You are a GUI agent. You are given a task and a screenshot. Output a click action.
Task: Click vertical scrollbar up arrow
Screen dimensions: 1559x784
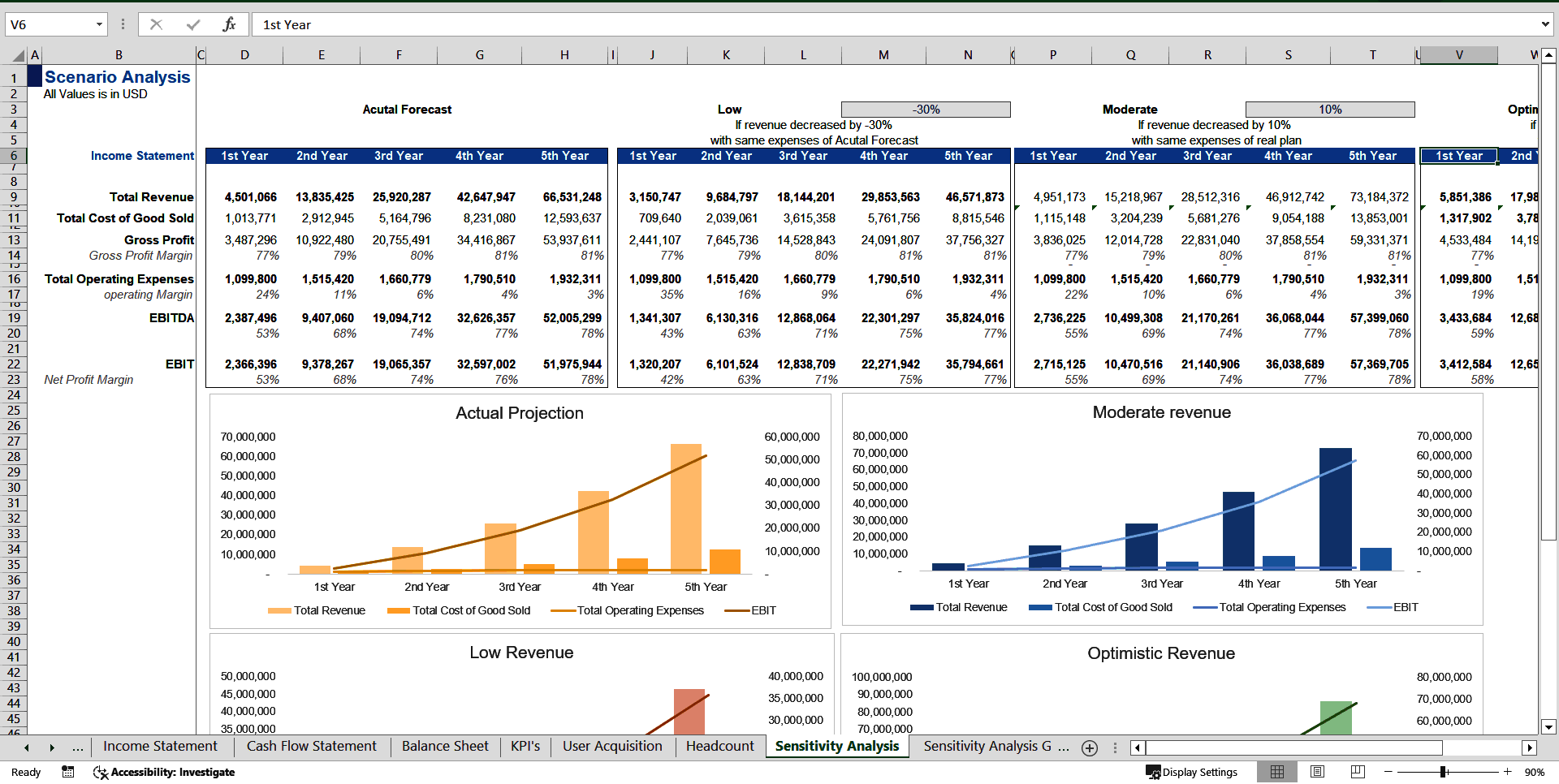pos(1548,56)
